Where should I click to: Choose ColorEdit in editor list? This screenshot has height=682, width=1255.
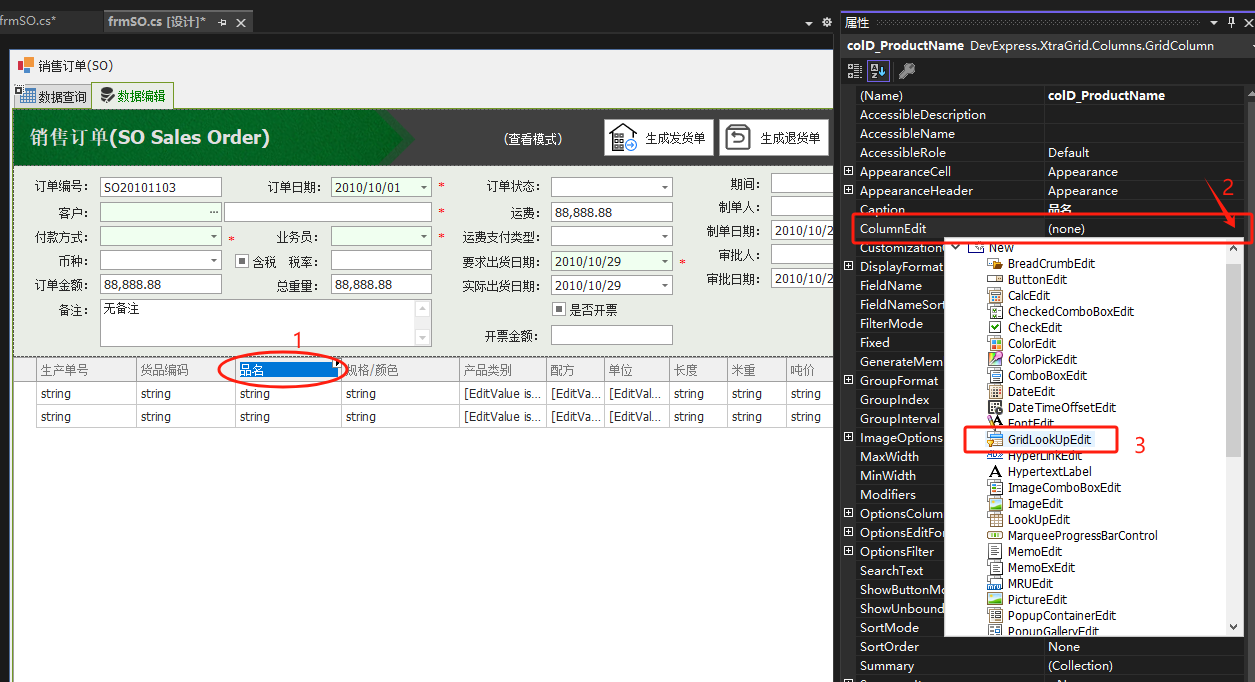[x=1032, y=343]
